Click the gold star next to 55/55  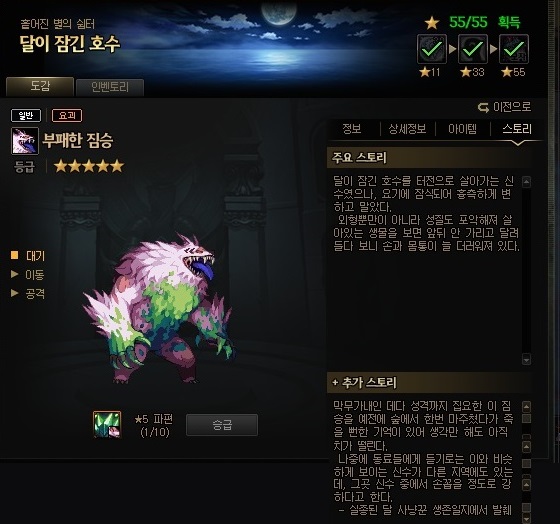(x=432, y=23)
